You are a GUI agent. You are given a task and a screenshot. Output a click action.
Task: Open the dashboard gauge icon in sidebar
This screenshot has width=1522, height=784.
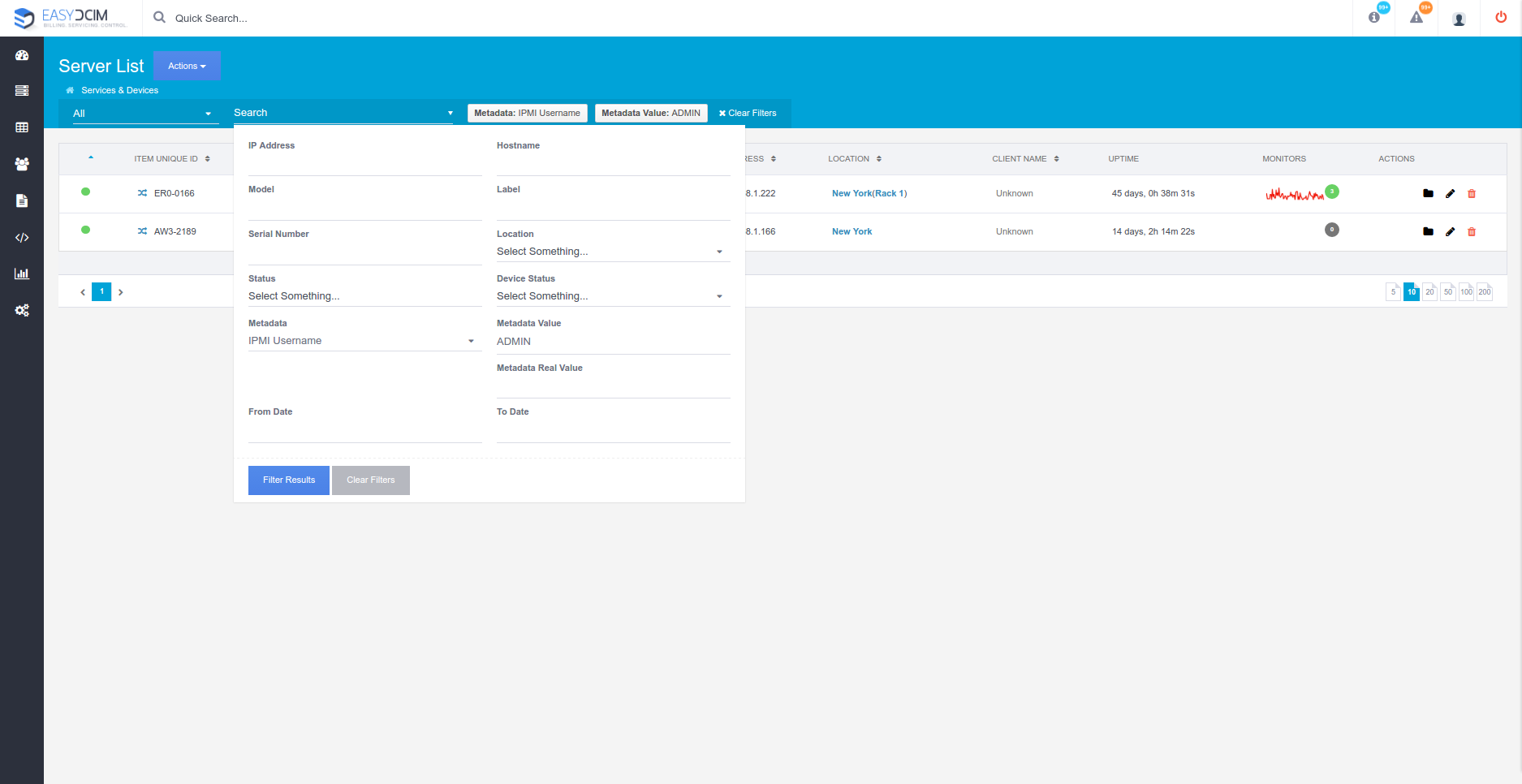[22, 55]
